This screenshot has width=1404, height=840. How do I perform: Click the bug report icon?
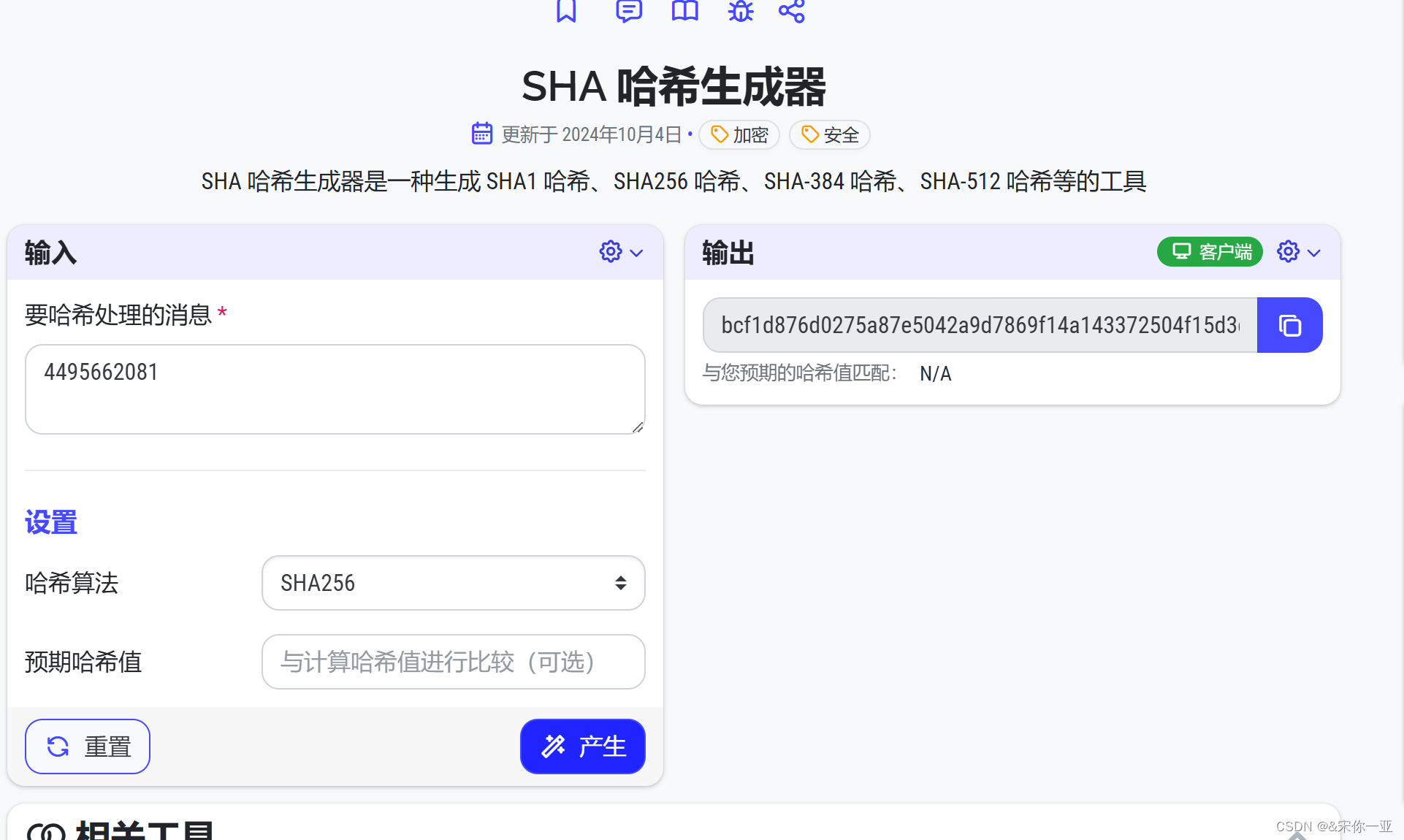tap(740, 10)
